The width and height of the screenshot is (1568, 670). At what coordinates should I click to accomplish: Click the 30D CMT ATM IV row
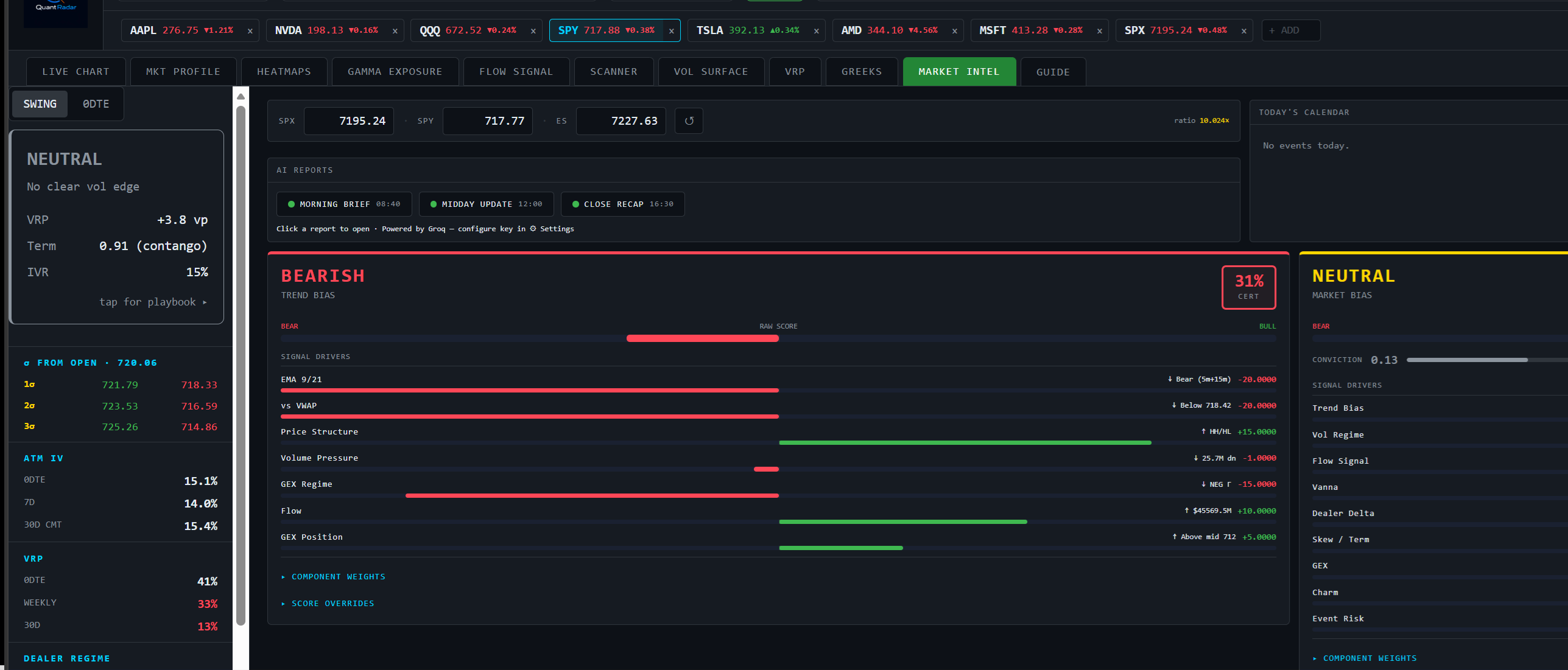121,526
